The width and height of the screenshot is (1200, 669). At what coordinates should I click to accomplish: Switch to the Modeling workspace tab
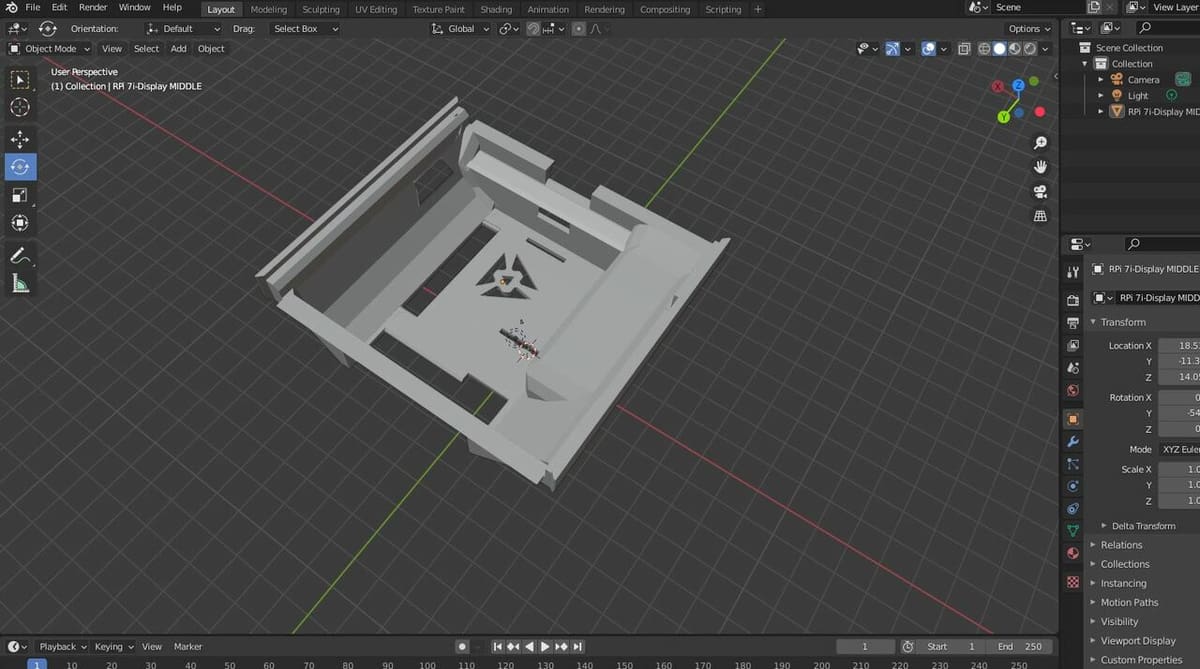(268, 9)
